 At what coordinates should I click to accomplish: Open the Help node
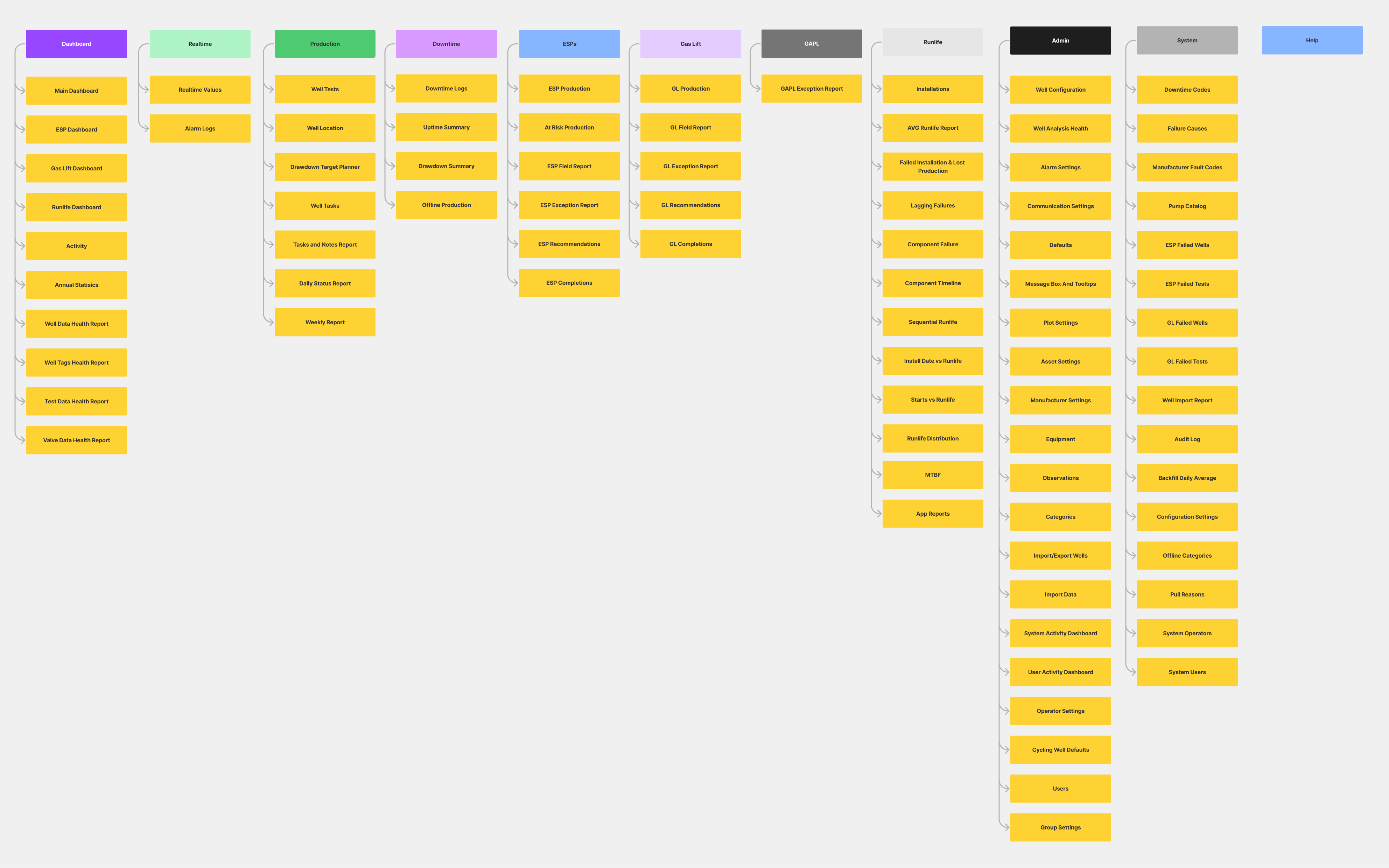1311,40
